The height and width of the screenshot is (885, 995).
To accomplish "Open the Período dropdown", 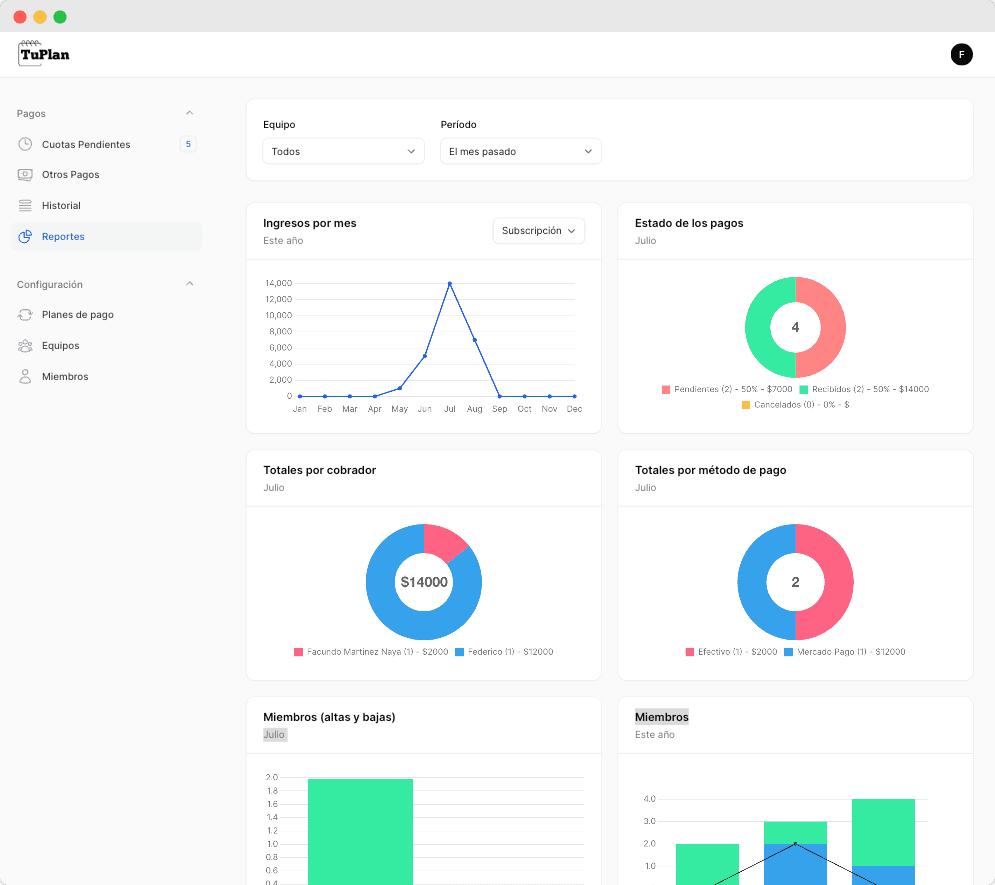I will (x=520, y=152).
